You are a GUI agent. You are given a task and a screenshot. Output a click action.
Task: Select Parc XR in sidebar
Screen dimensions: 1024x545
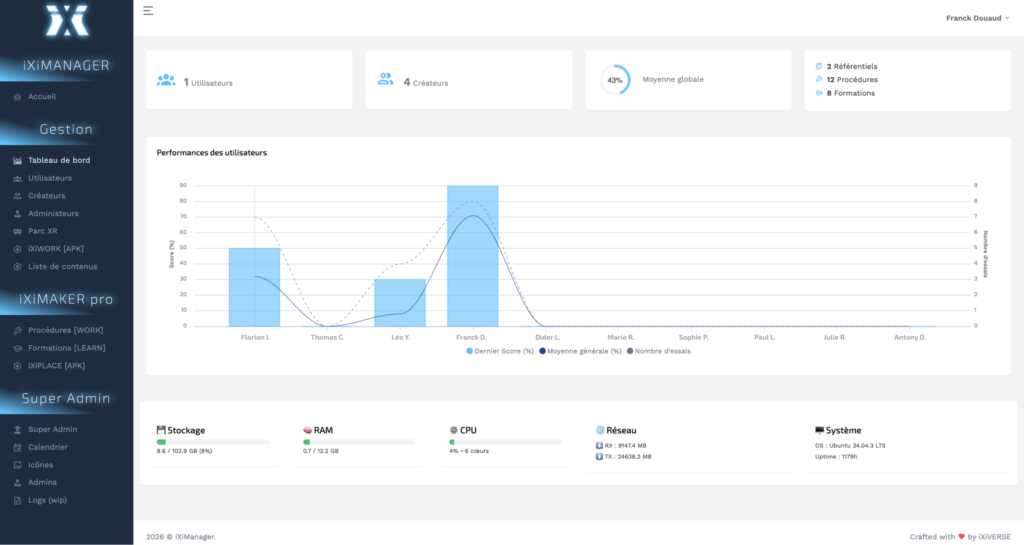click(43, 231)
